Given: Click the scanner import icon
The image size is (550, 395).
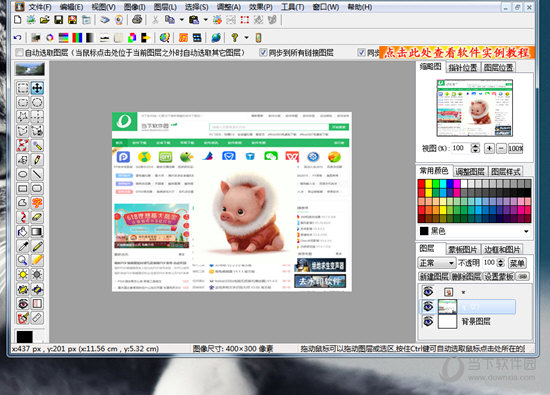Looking at the screenshot, I should coord(105,20).
